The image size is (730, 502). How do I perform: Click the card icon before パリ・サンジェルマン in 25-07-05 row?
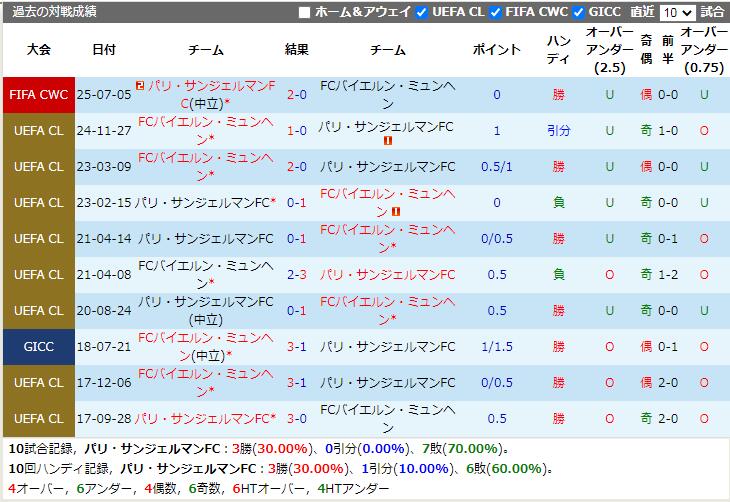[x=140, y=86]
